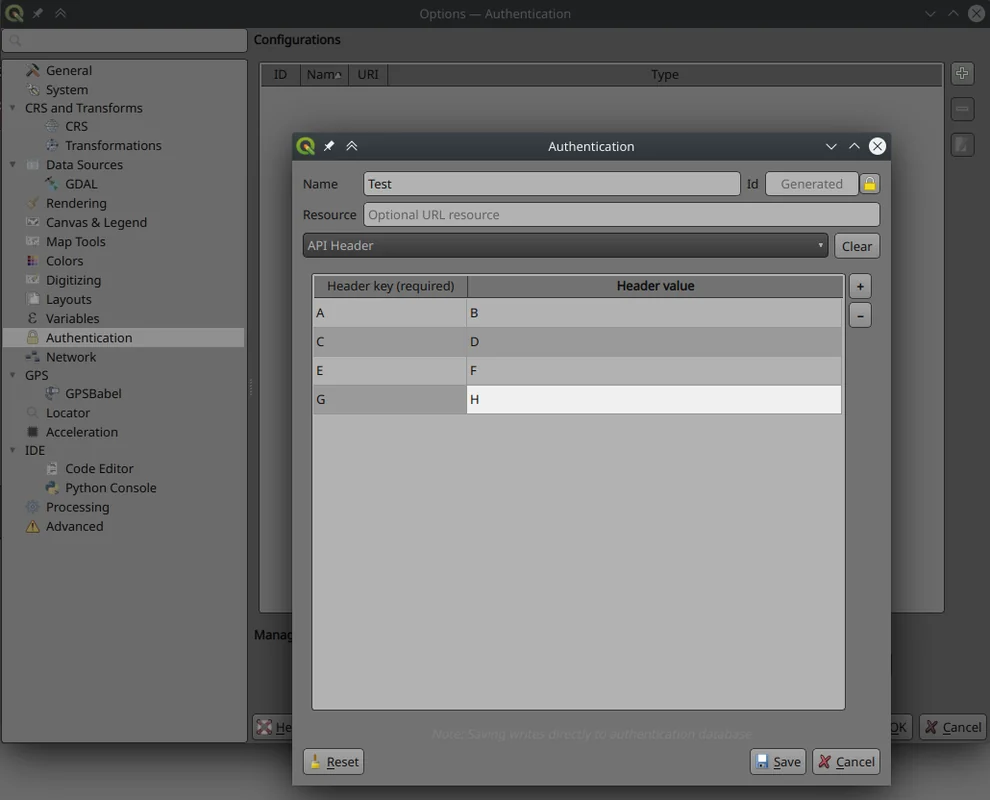Click the Header value column heading

655,286
